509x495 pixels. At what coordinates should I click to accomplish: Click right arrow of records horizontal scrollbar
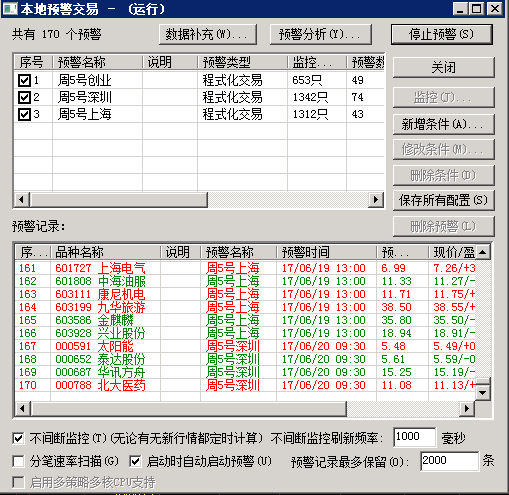click(x=467, y=409)
